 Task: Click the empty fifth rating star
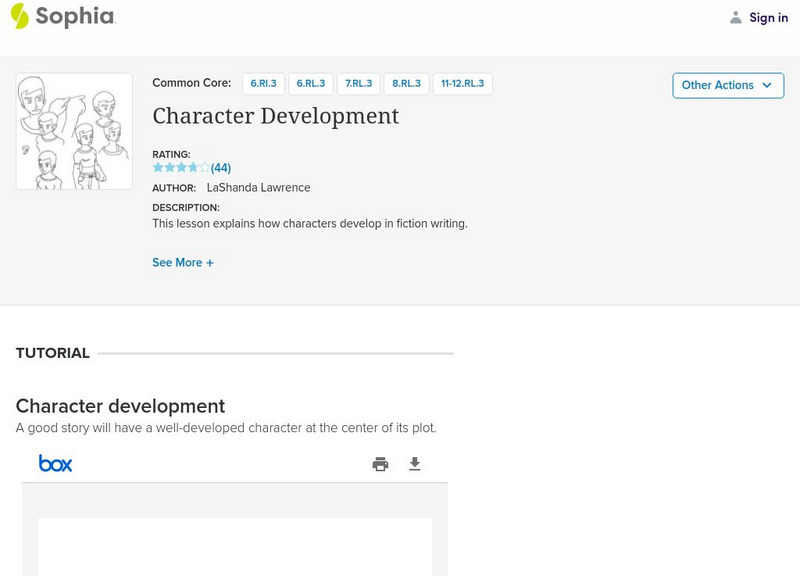tap(205, 168)
